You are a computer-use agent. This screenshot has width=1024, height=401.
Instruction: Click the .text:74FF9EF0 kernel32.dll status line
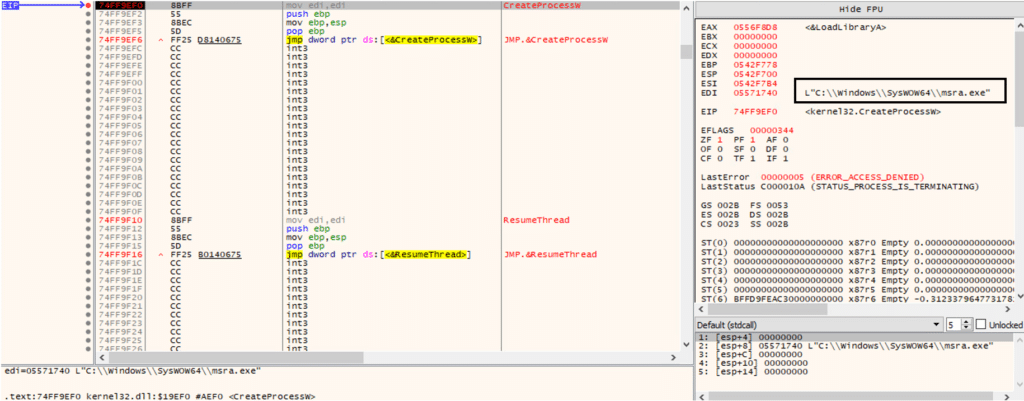pos(160,396)
